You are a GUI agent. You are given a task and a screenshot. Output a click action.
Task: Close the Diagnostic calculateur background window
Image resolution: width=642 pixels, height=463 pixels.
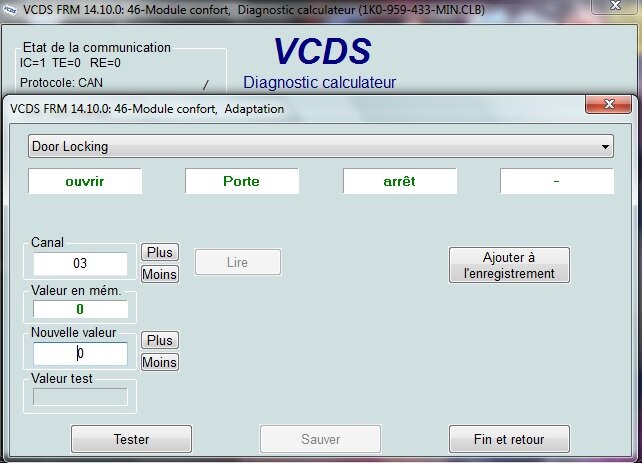615,6
